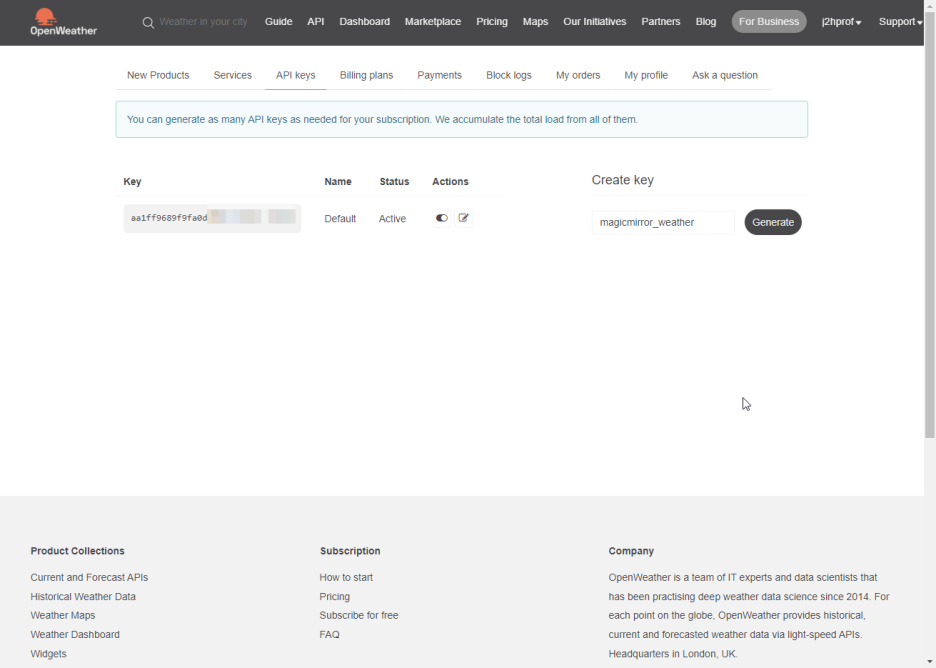Open the FAQ footer link
Screen dimensions: 936x668
tap(330, 635)
